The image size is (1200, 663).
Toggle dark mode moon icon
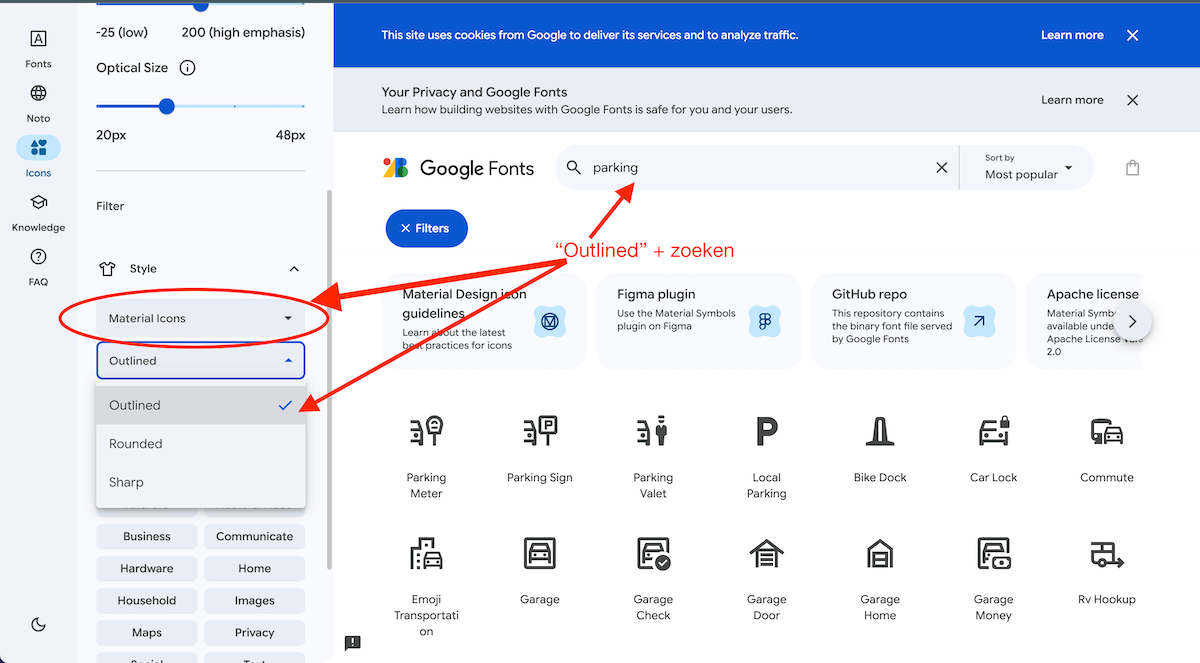pos(38,625)
